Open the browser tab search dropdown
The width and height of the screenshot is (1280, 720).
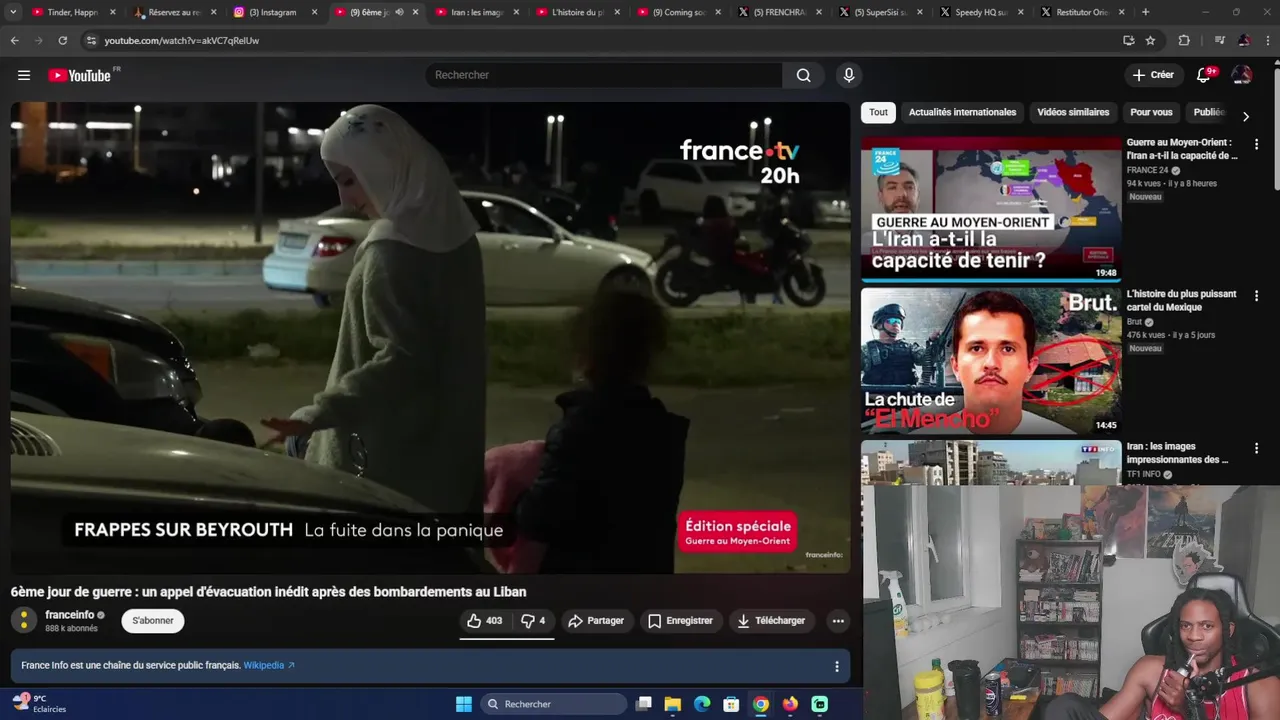tap(13, 12)
